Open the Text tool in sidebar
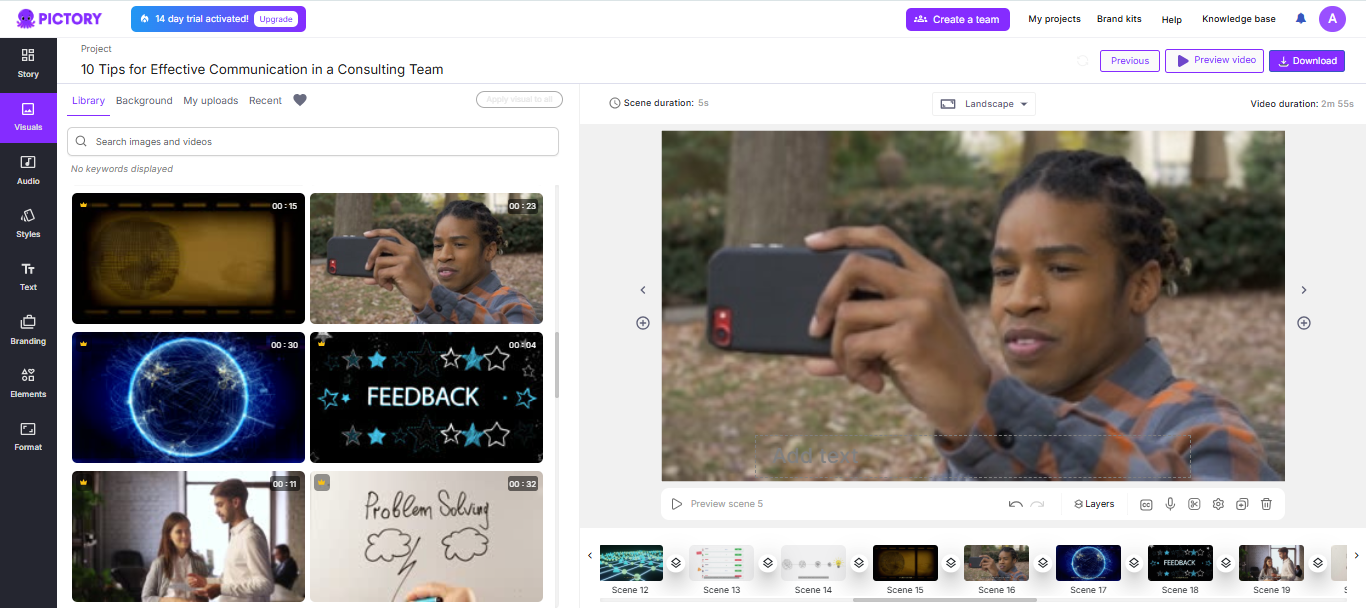The image size is (1366, 608). [x=28, y=277]
